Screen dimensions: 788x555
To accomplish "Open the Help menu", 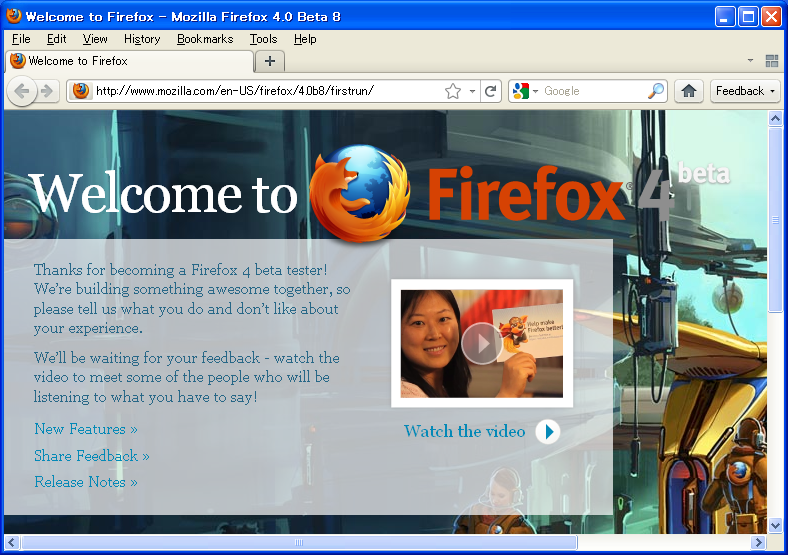I will pos(305,39).
